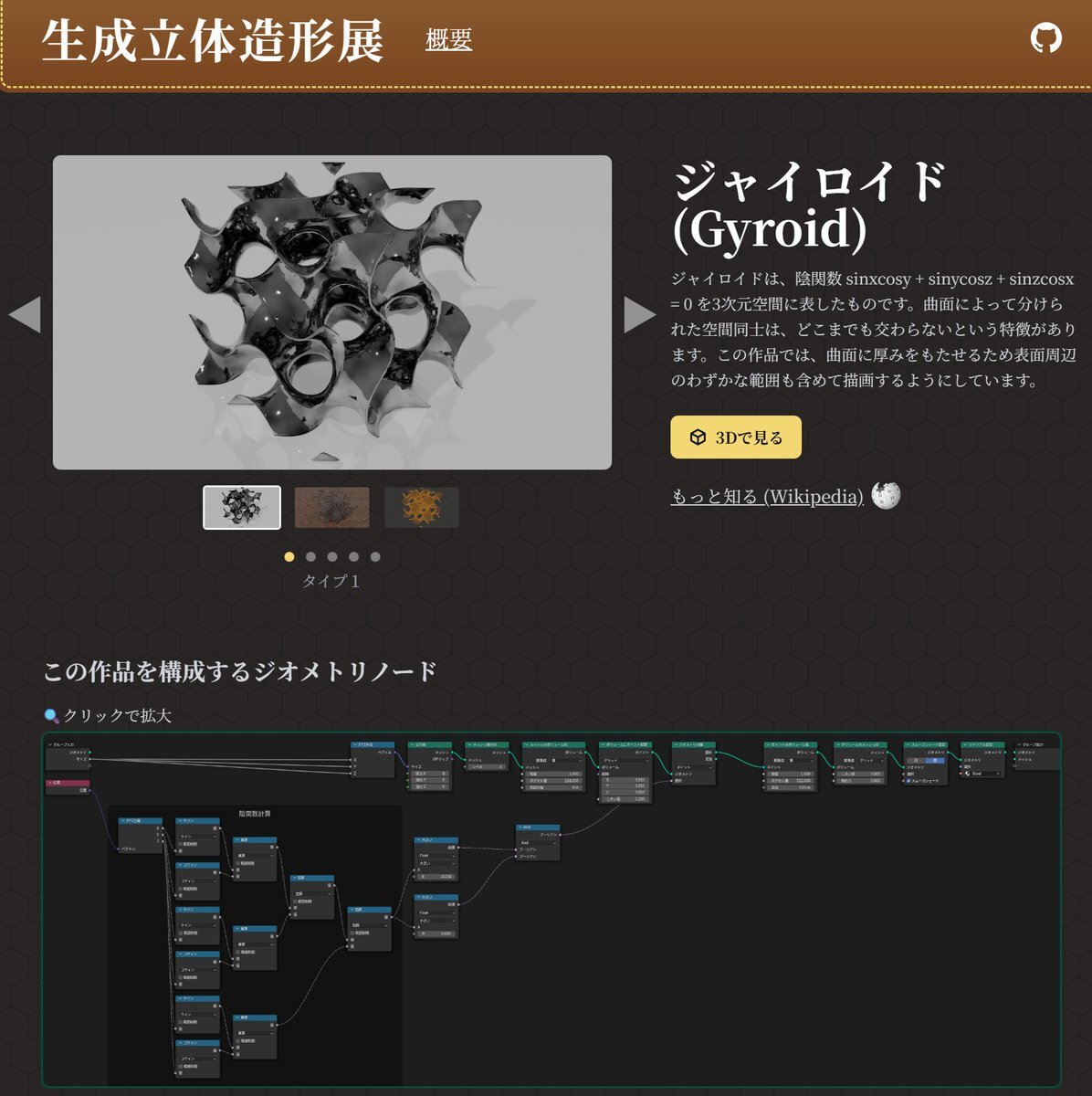Select the orange gyroid thumbnail
This screenshot has height=1096, width=1092.
pyautogui.click(x=421, y=507)
